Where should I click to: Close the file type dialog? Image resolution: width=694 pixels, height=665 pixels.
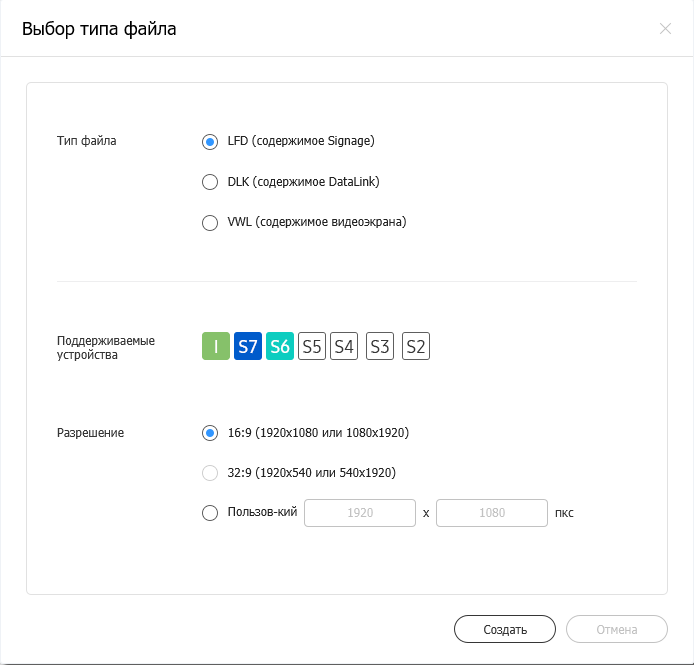[x=665, y=28]
